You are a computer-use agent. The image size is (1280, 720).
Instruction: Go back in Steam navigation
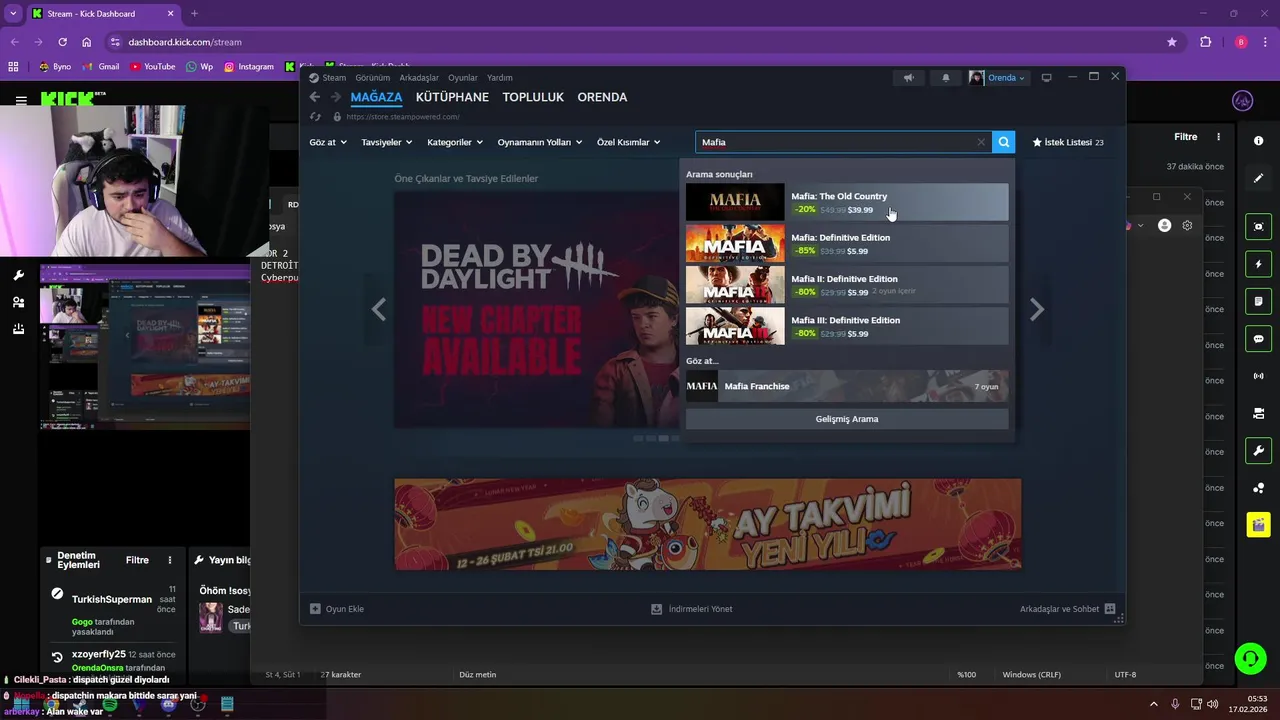pyautogui.click(x=315, y=97)
